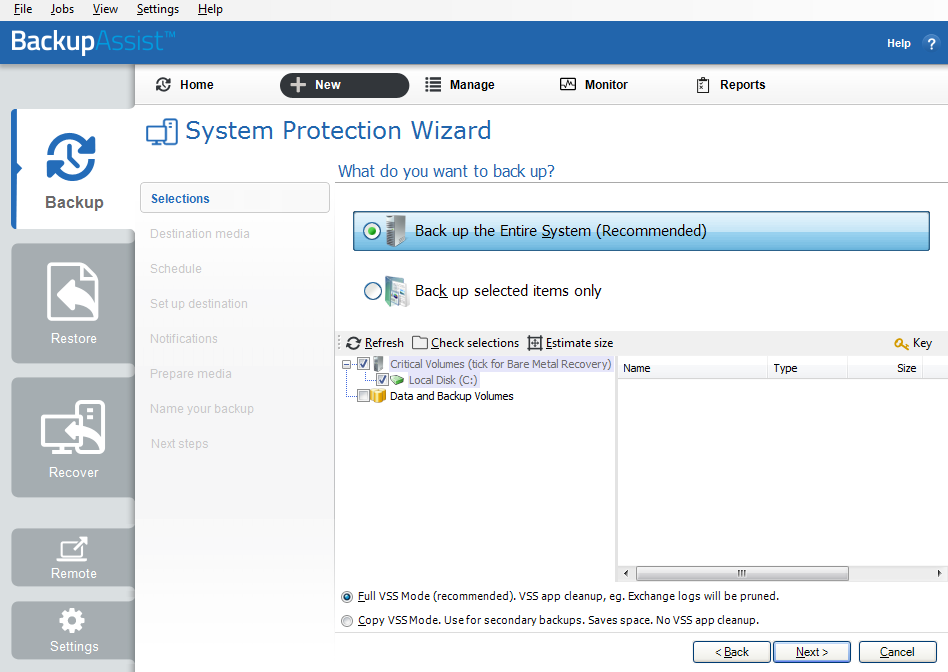Open the New tab
The image size is (948, 672).
click(x=344, y=85)
